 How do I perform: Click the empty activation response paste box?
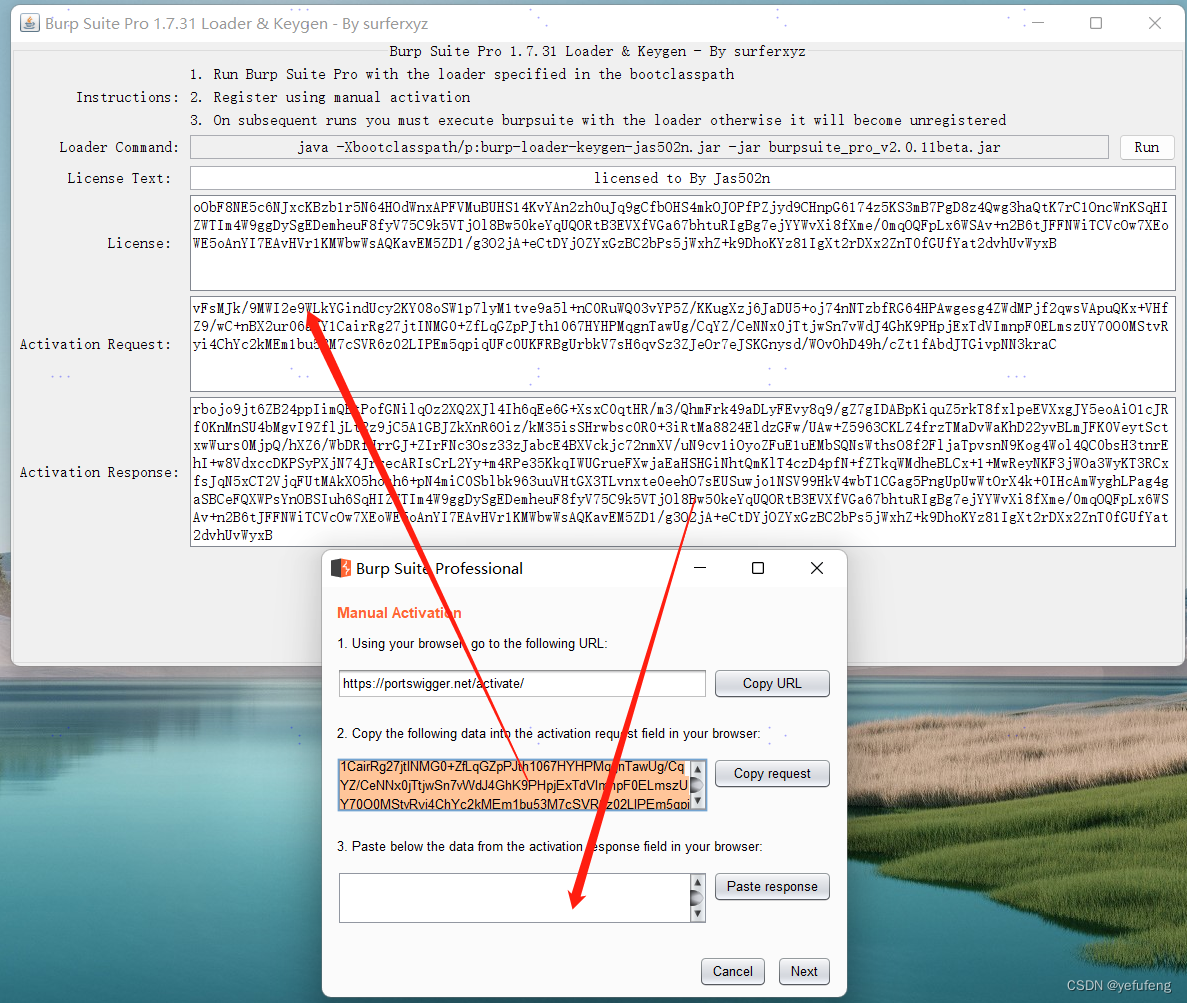tap(515, 898)
